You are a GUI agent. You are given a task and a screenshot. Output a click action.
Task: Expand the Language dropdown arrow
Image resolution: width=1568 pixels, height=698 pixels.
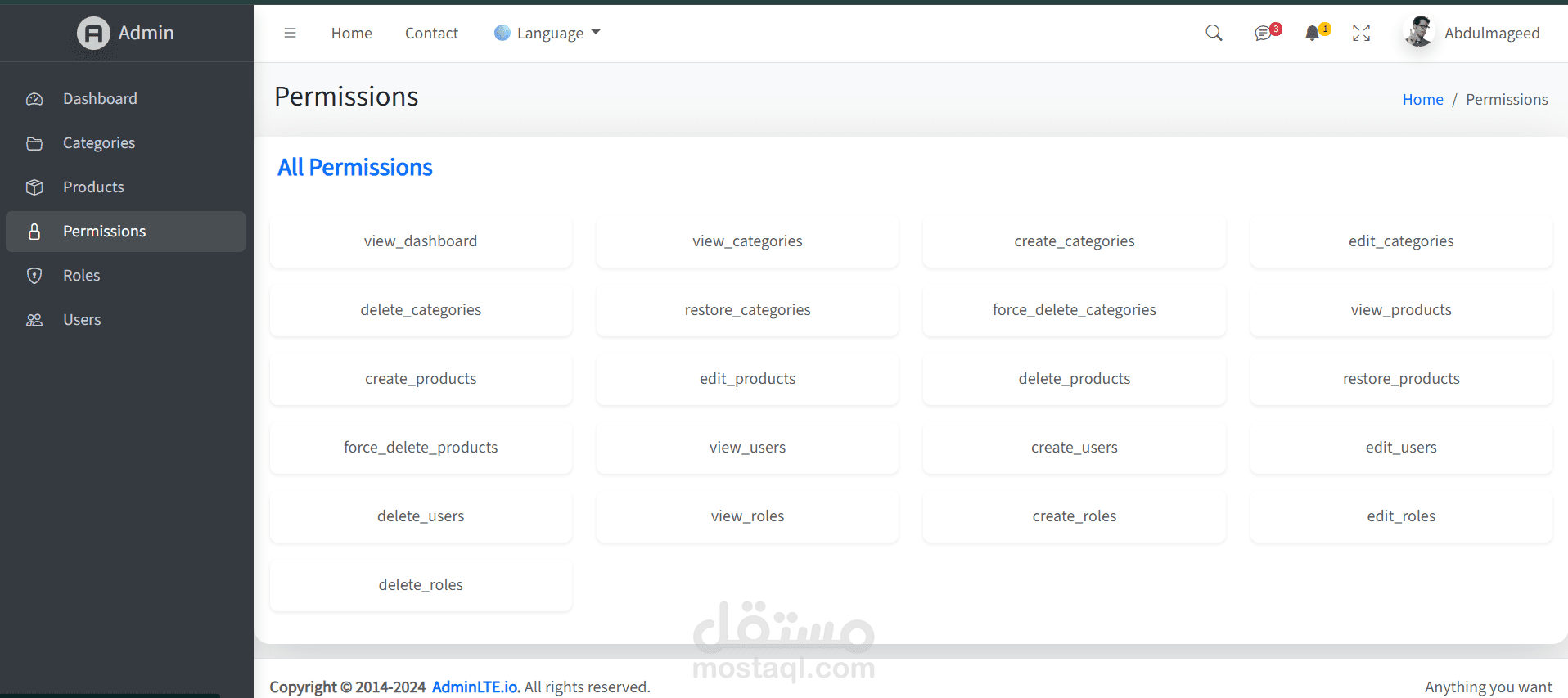pyautogui.click(x=596, y=33)
